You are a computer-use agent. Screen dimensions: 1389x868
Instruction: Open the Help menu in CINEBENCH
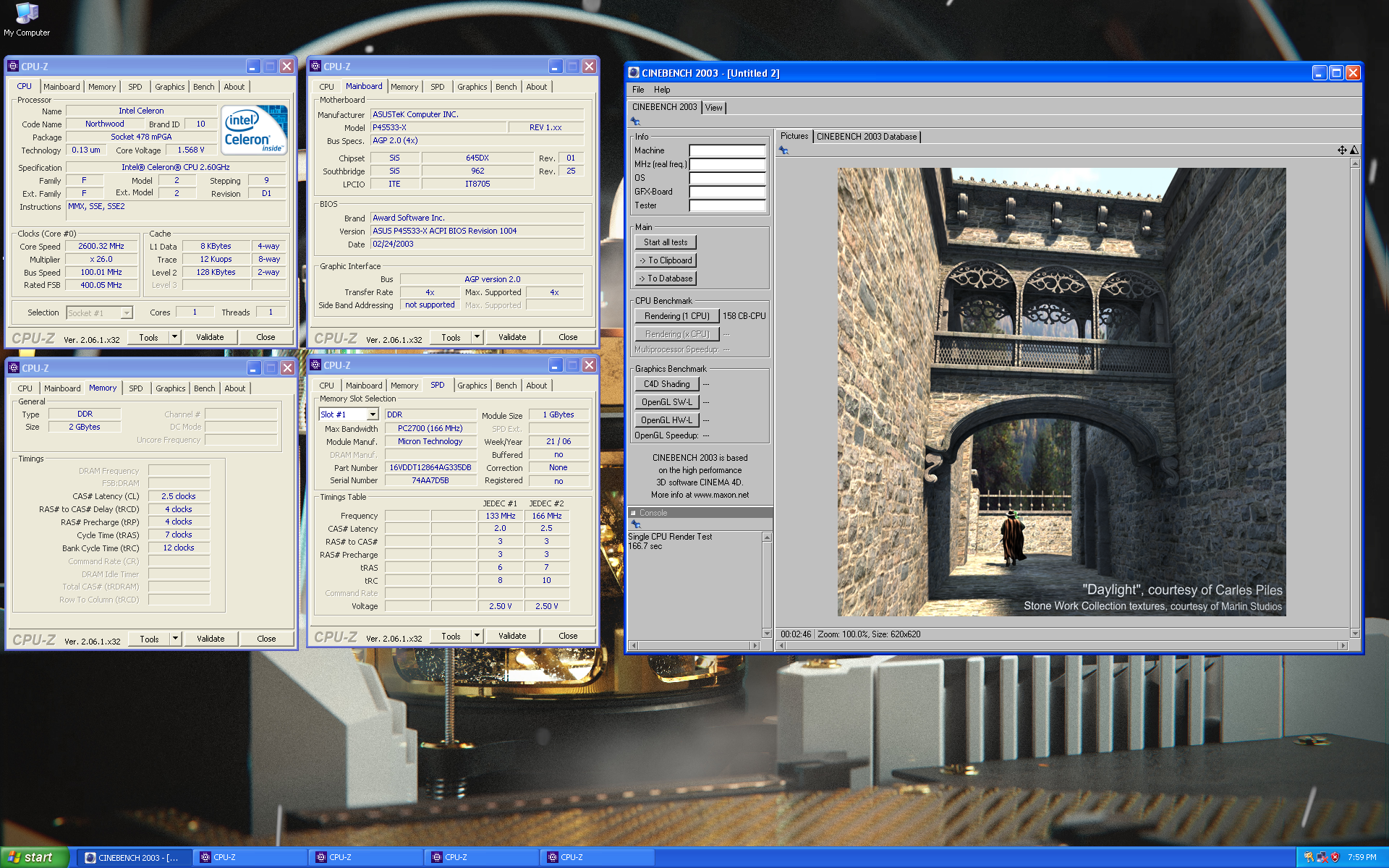point(662,90)
